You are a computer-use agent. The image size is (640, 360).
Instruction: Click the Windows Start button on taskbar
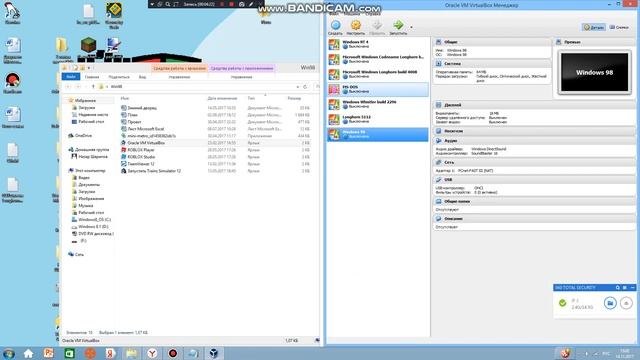[9, 353]
